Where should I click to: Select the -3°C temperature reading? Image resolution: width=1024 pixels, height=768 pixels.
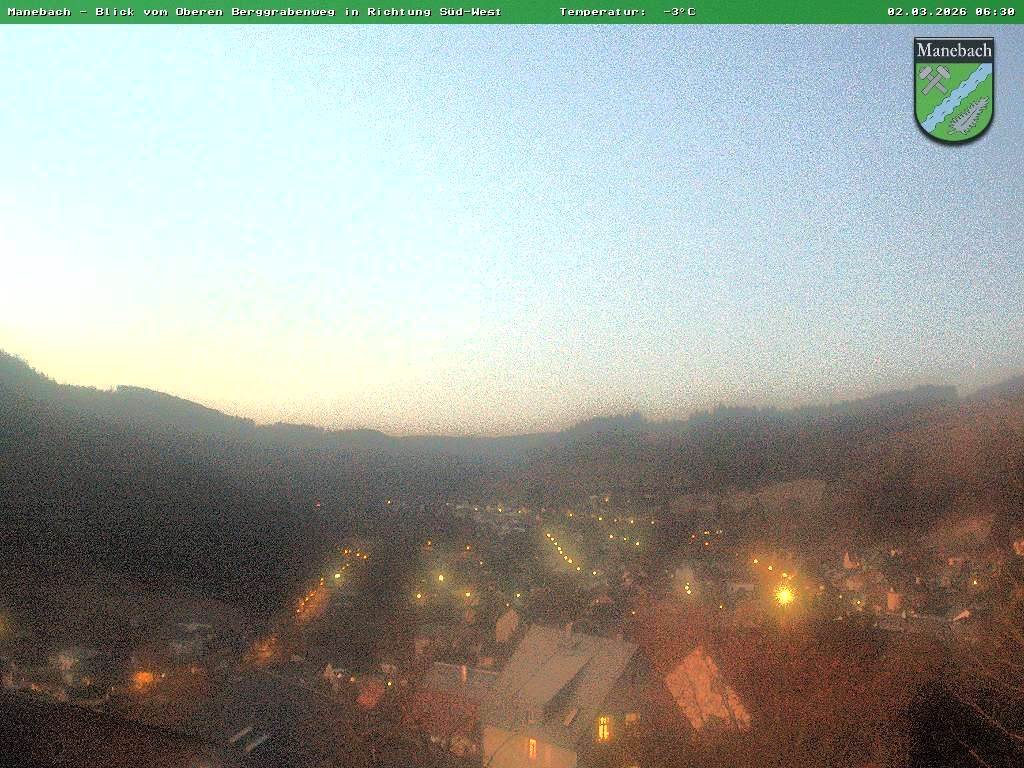678,11
